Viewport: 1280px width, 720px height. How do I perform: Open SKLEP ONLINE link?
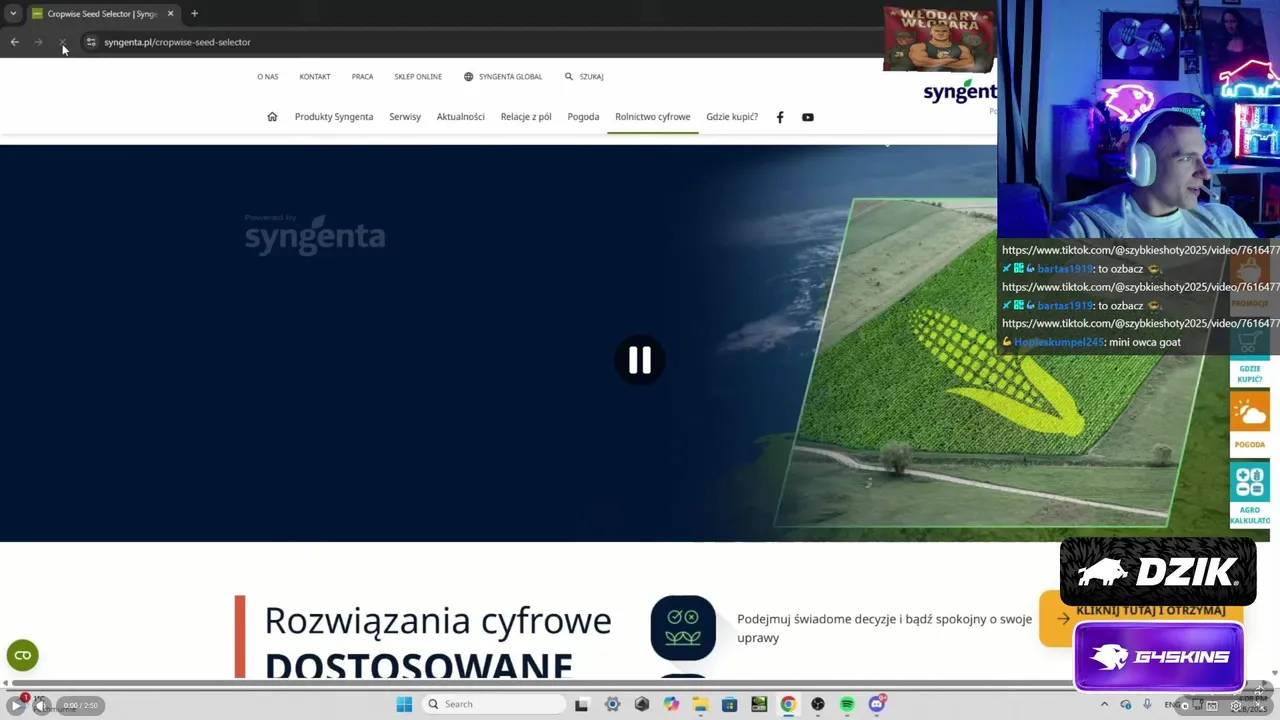pos(418,76)
